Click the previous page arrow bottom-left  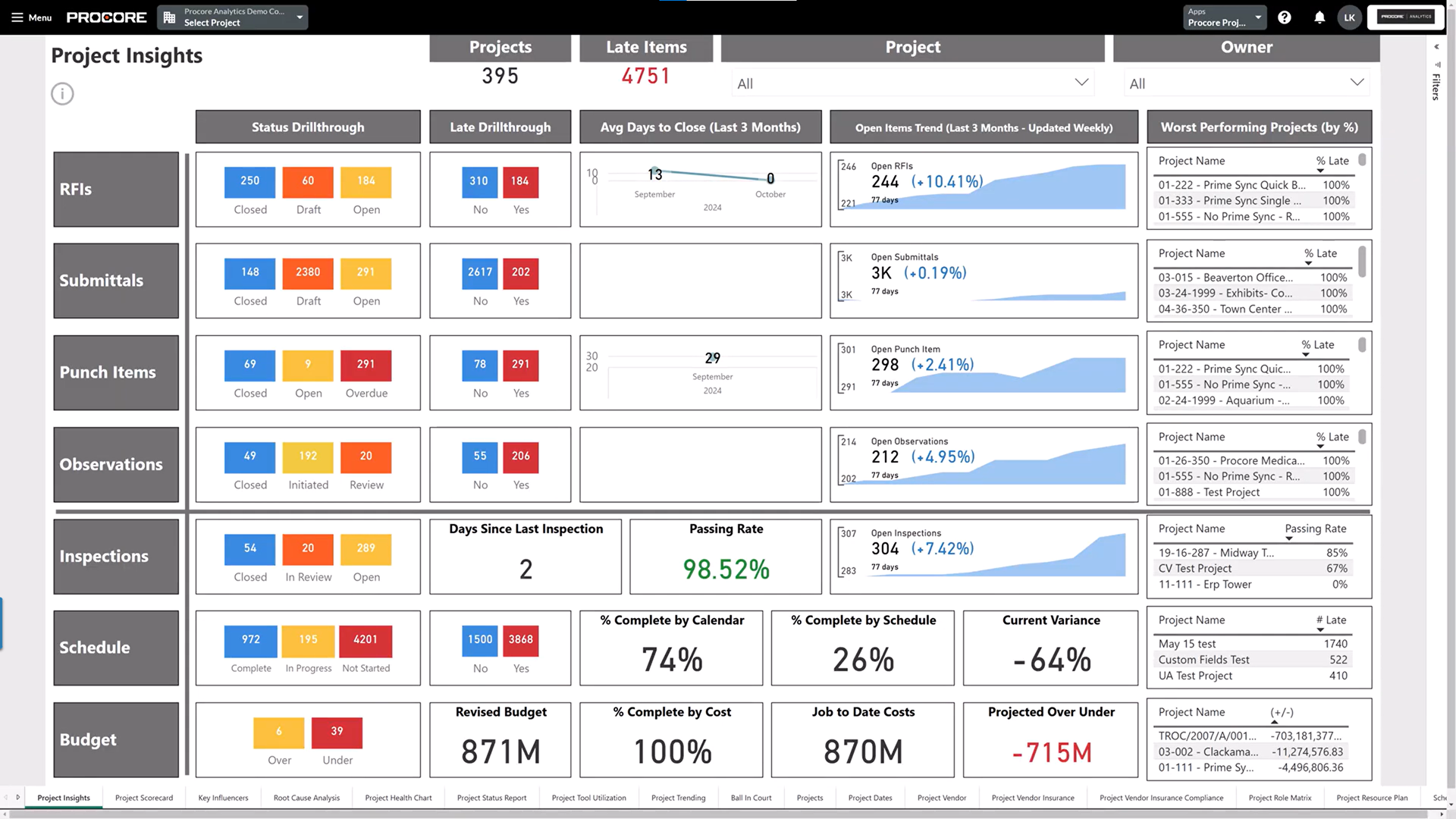click(6, 797)
